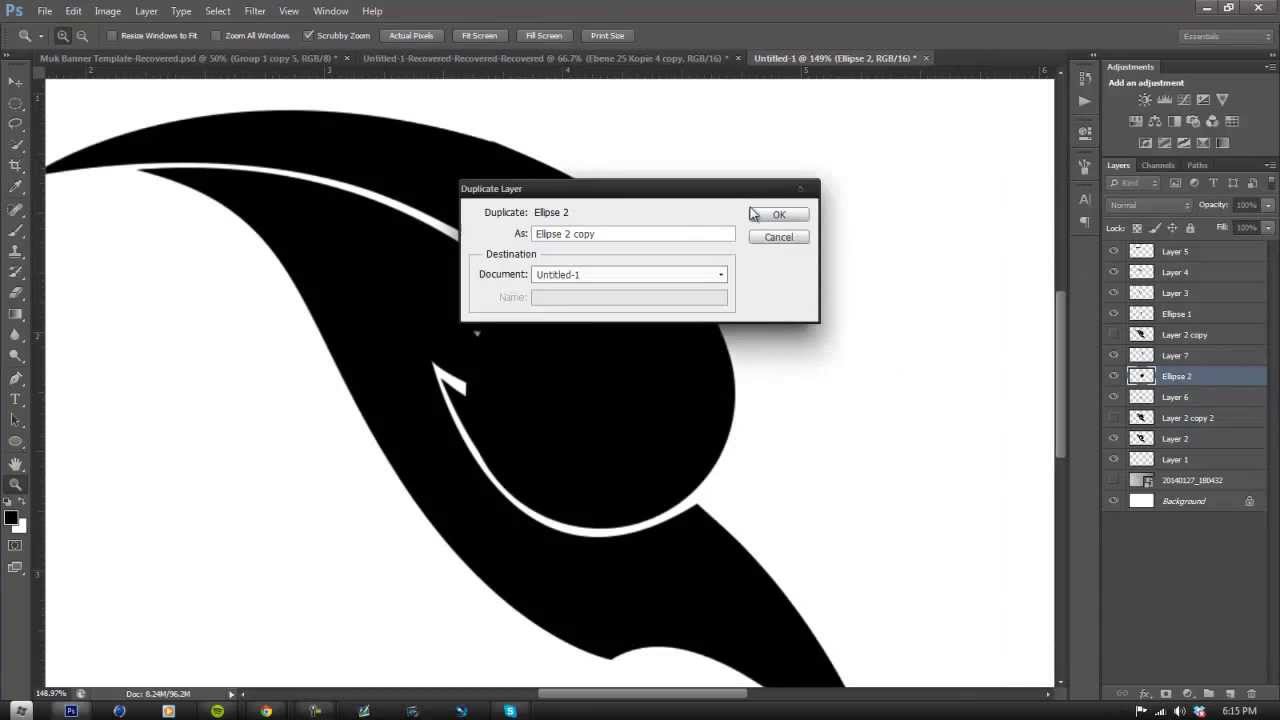Uncheck the Scrubby Zoom option
Viewport: 1280px width, 720px height.
(x=308, y=36)
